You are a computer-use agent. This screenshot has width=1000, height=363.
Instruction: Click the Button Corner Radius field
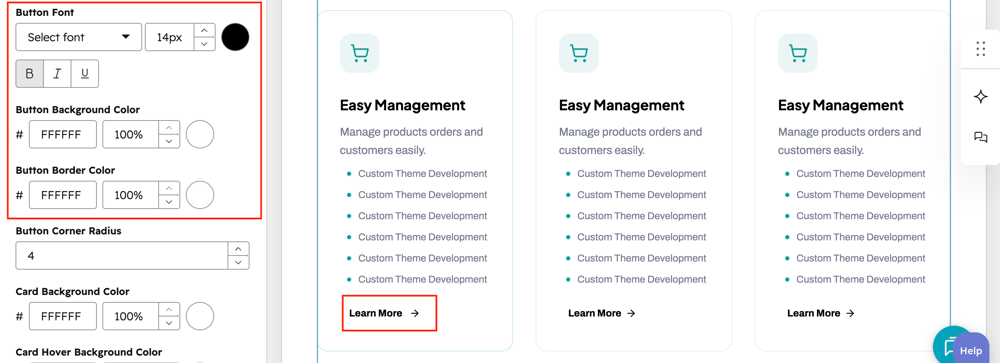121,255
